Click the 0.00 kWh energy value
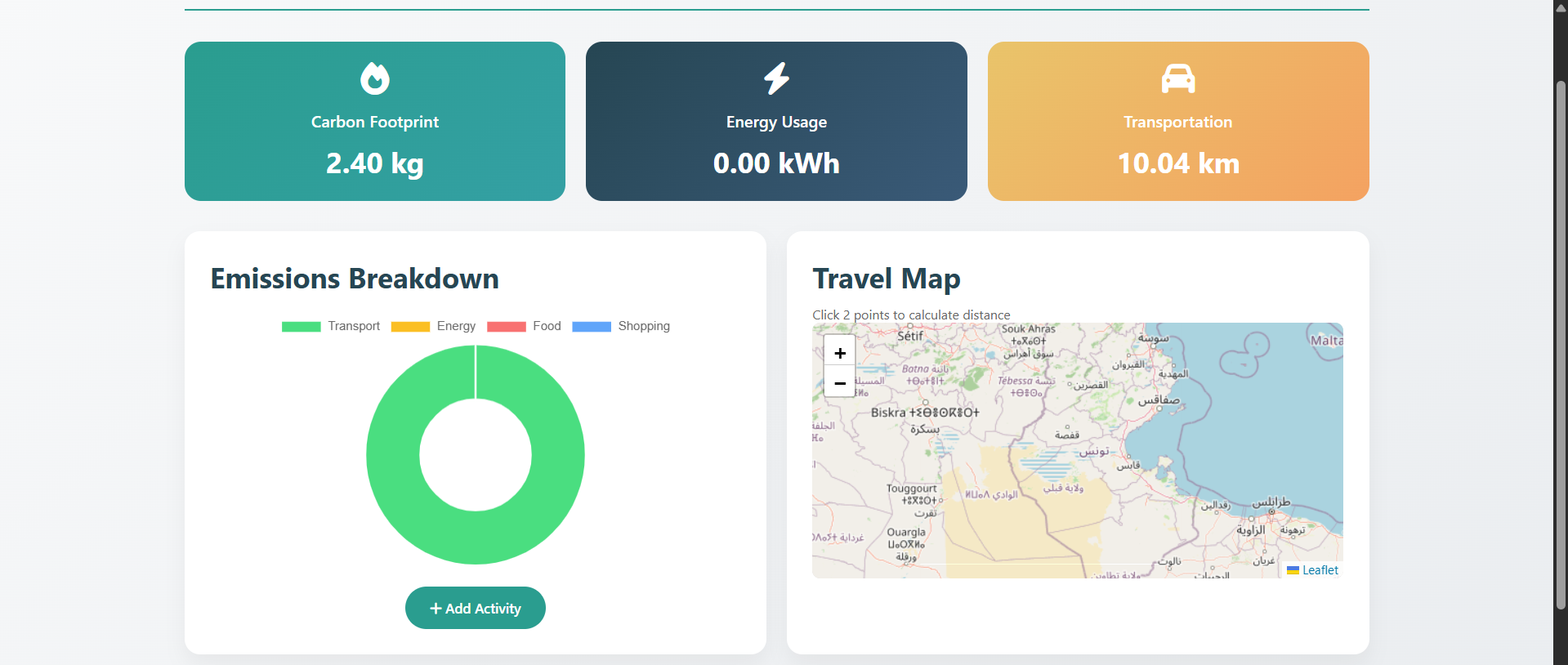 point(776,163)
